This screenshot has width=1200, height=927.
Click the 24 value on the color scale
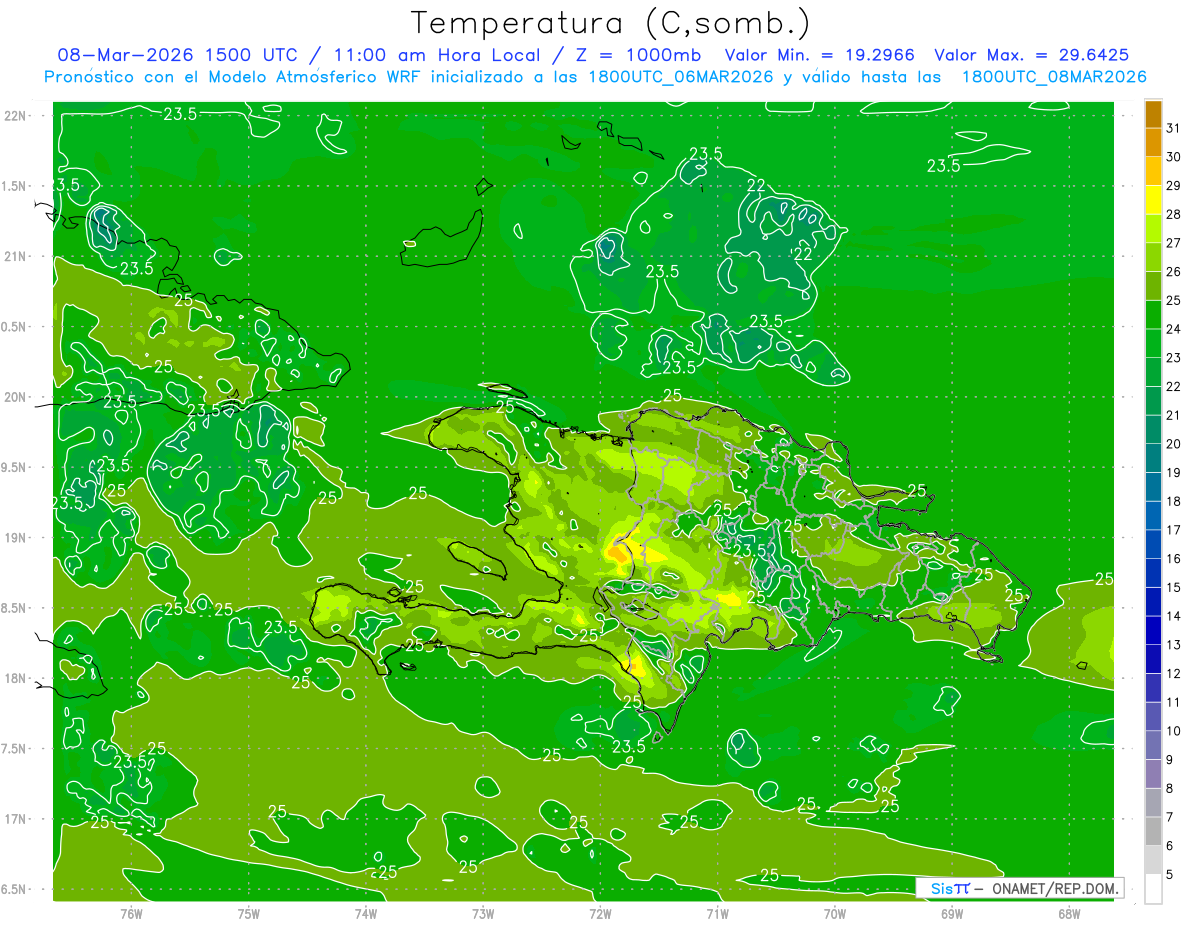(1173, 329)
